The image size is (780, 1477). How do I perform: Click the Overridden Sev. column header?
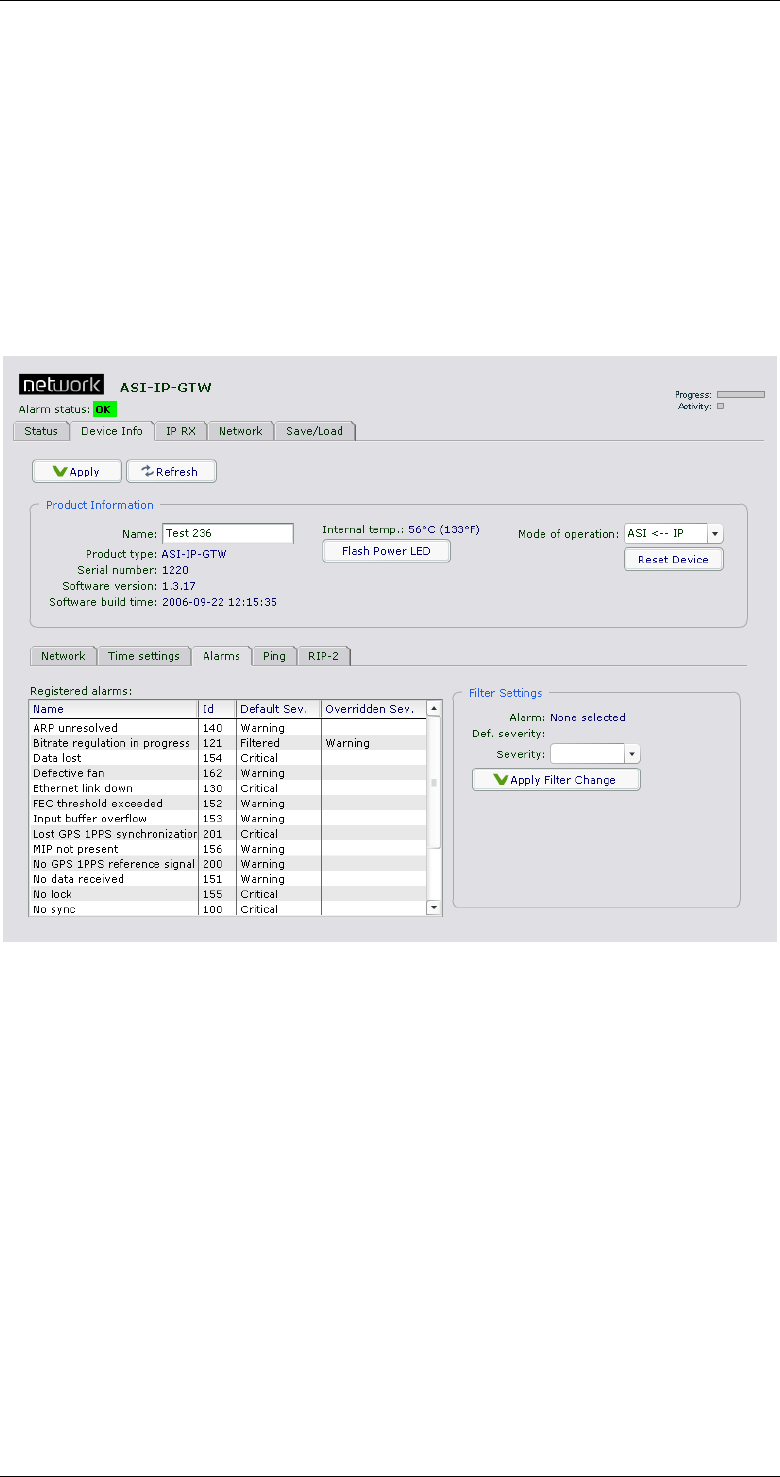[373, 709]
